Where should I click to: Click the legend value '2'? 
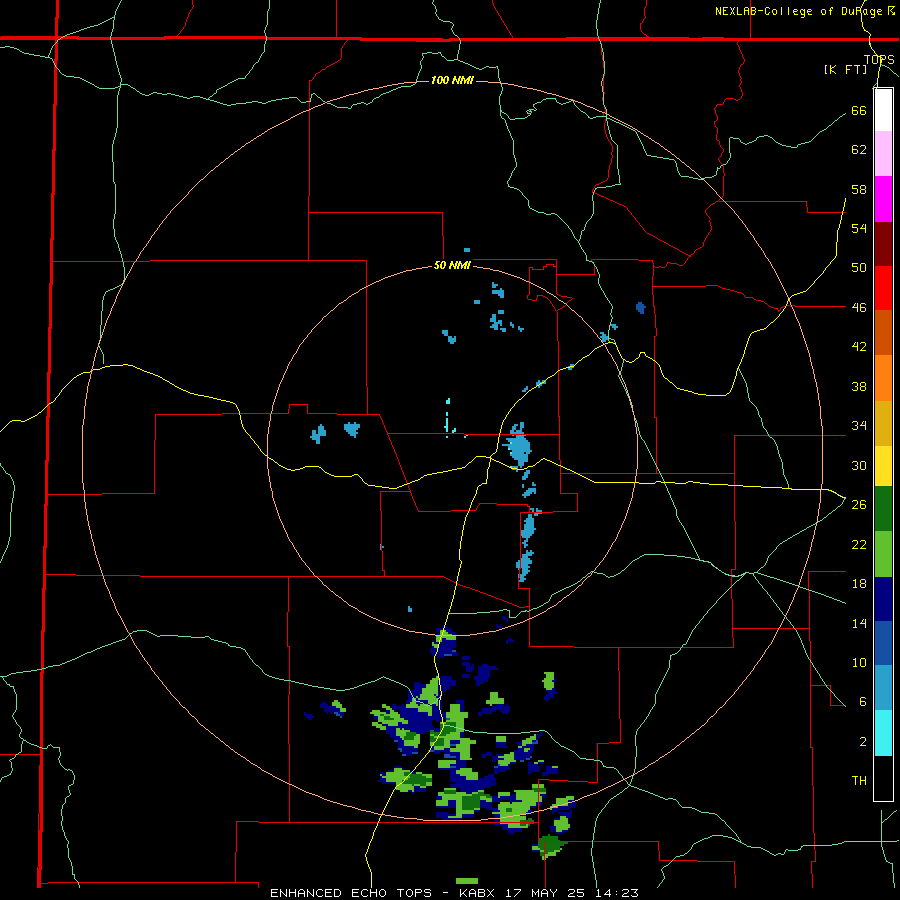pos(863,742)
